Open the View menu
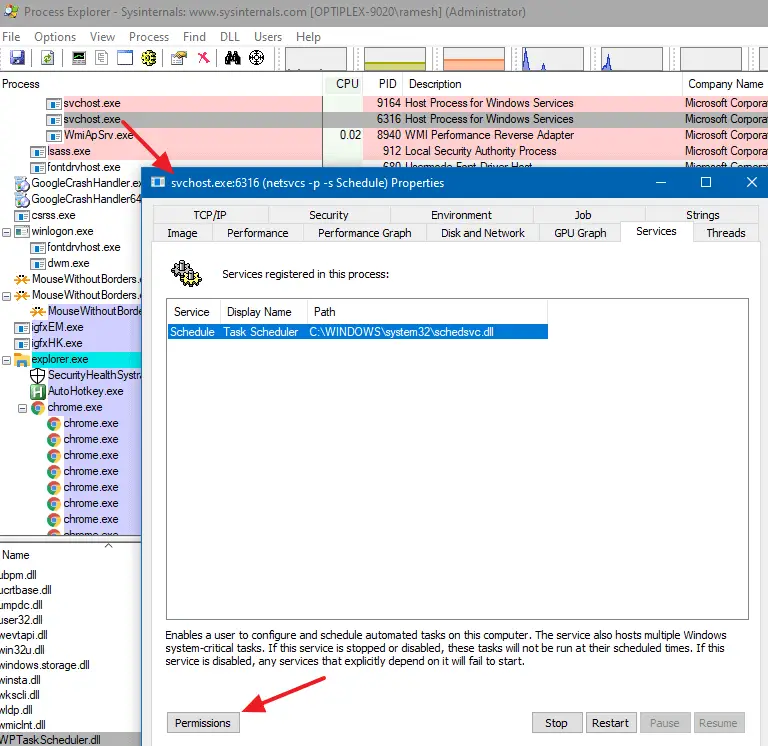Screen dimensions: 768x746 (102, 37)
